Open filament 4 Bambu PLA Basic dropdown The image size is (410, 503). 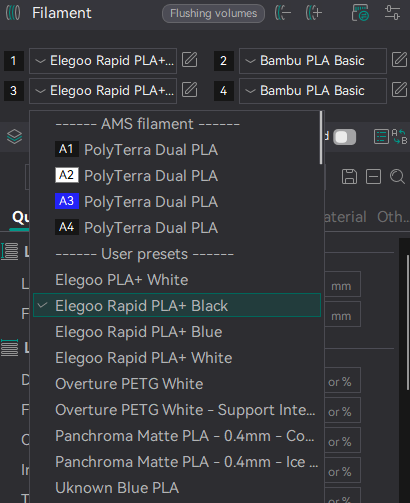pyautogui.click(x=313, y=91)
